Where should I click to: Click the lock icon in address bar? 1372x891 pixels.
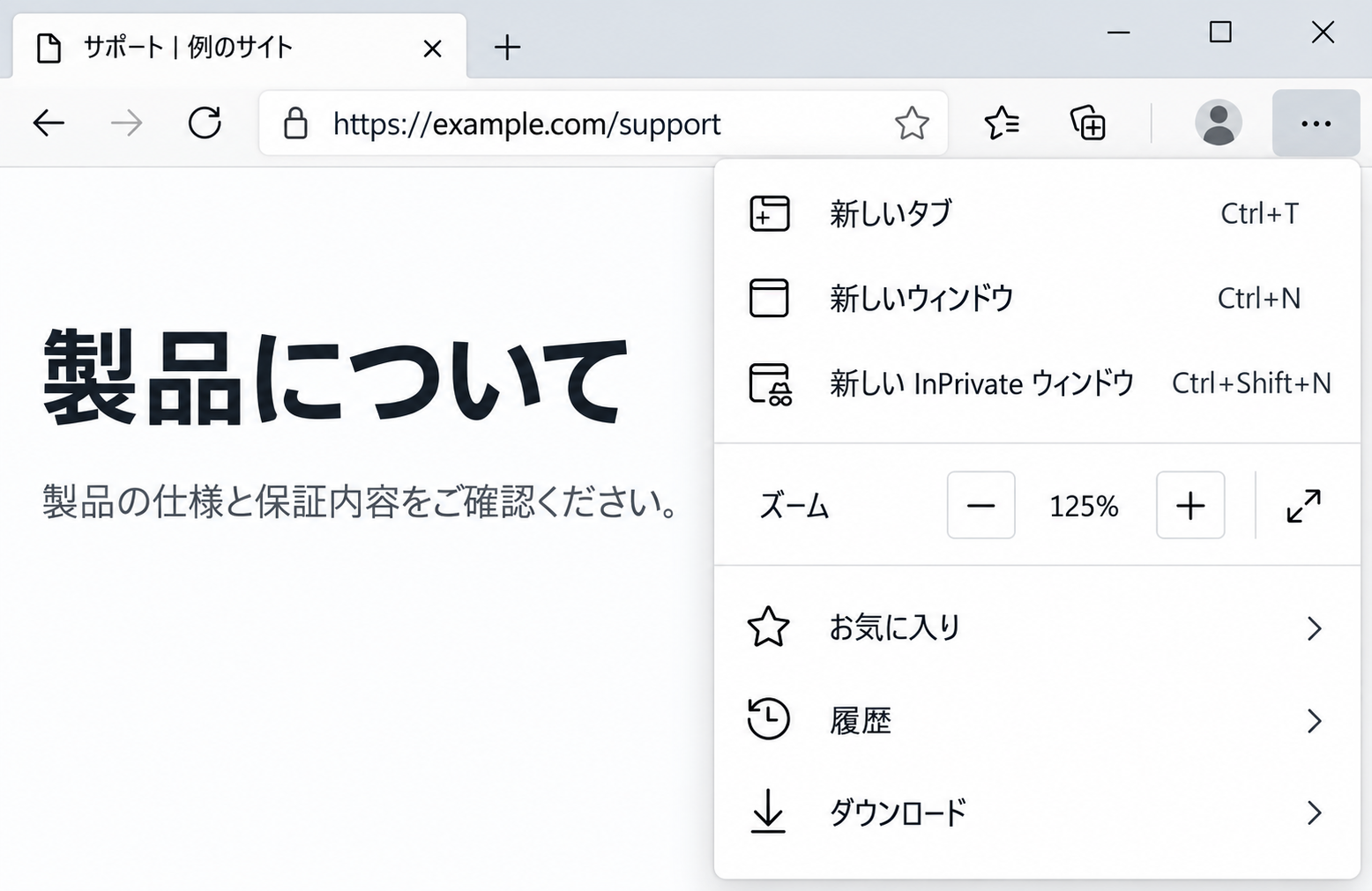click(295, 123)
